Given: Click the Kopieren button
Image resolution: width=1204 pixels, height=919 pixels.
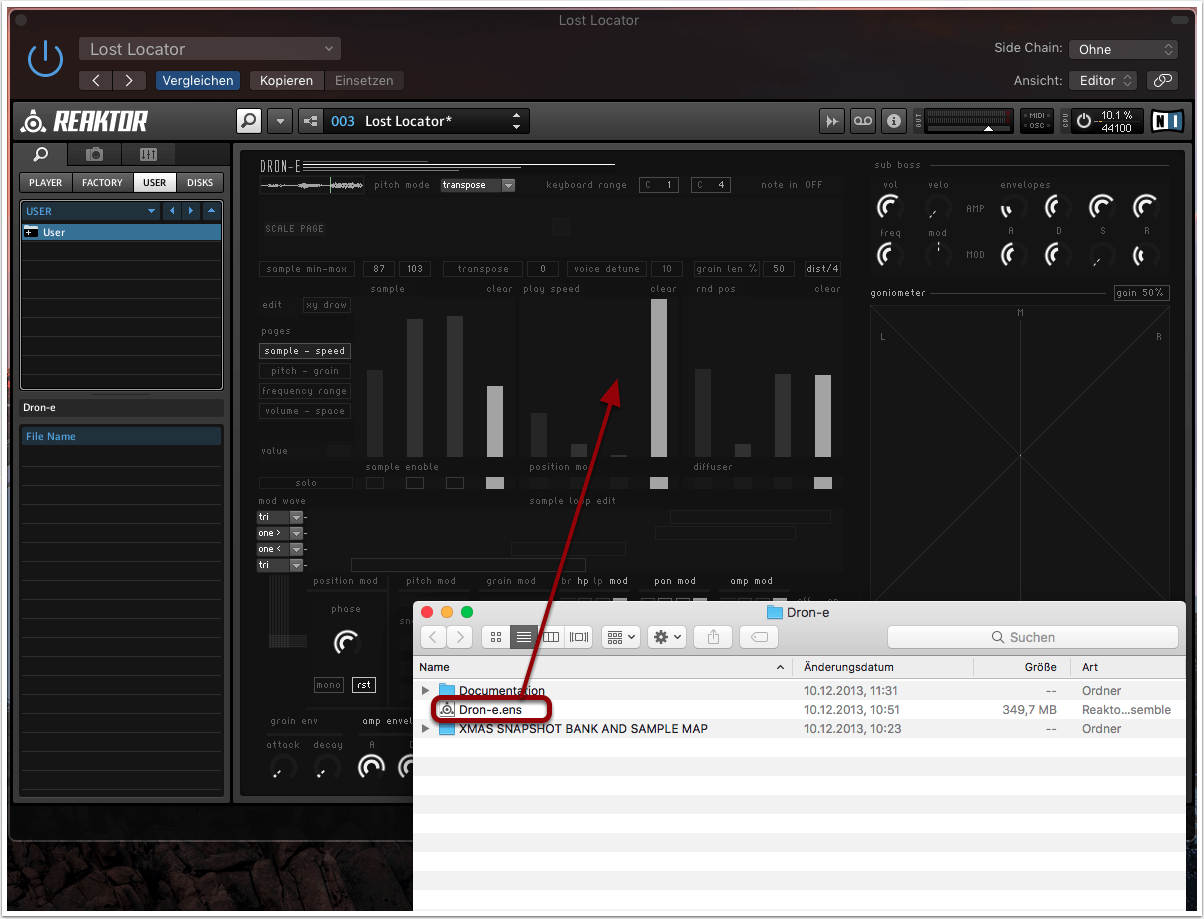Looking at the screenshot, I should [286, 80].
